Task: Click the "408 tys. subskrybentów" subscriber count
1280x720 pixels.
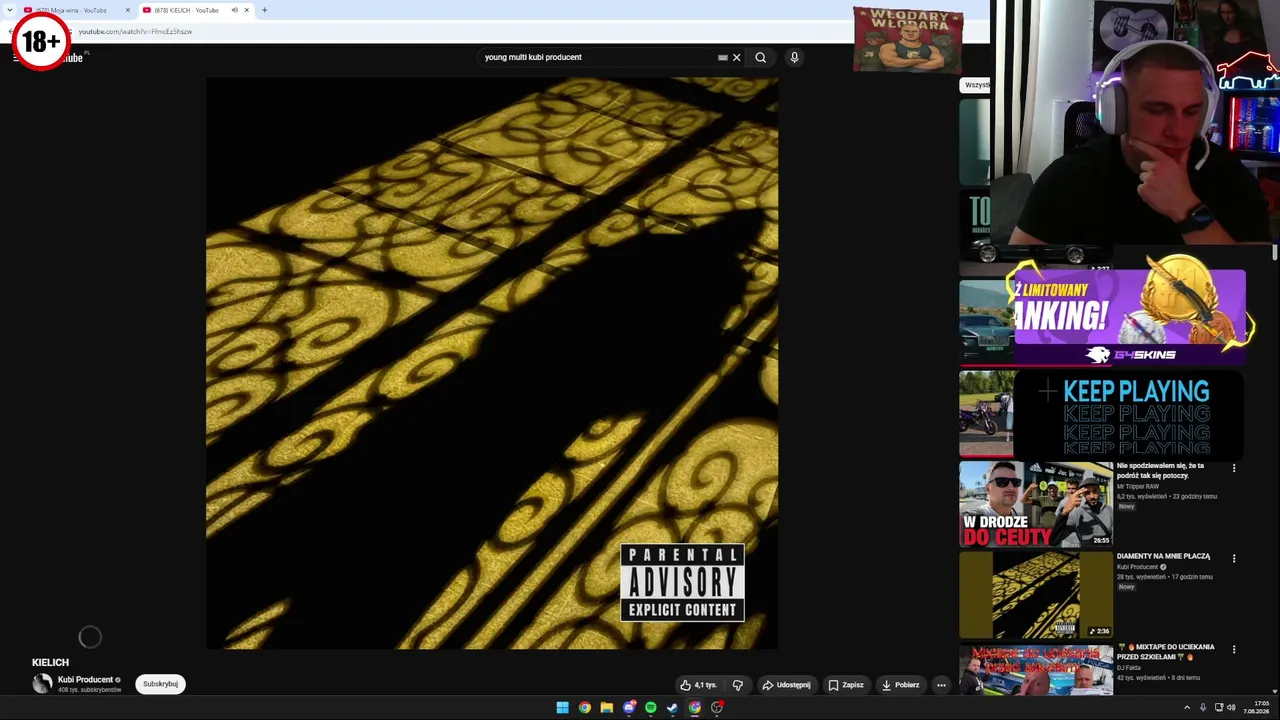Action: [89, 690]
